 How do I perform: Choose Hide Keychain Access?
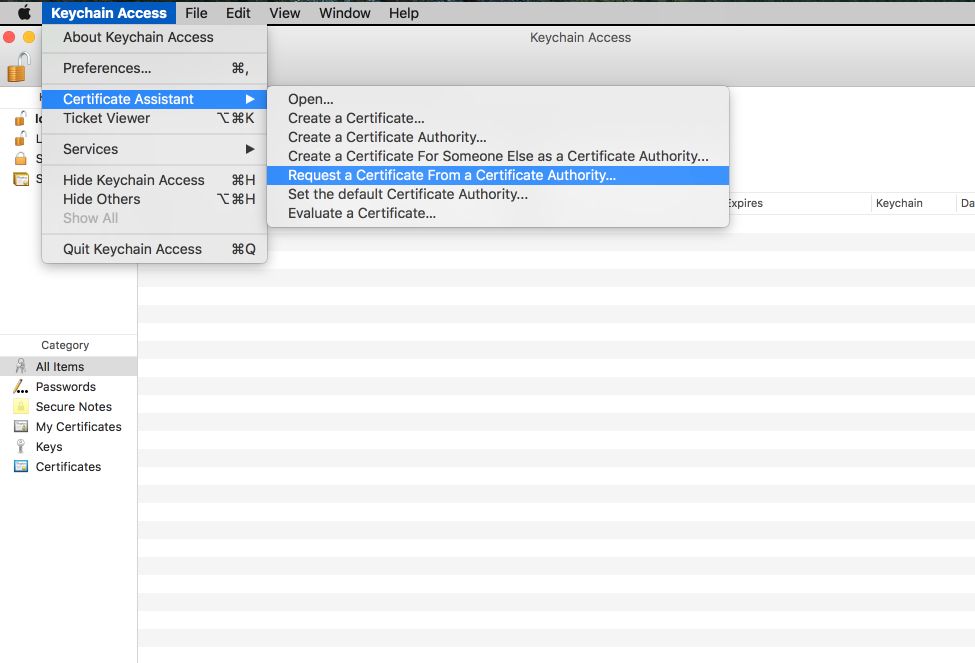coord(154,180)
